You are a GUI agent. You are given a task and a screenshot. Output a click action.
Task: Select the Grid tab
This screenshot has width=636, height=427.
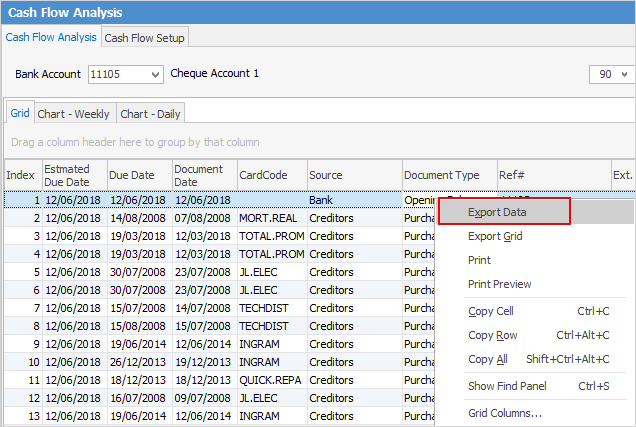tap(20, 113)
